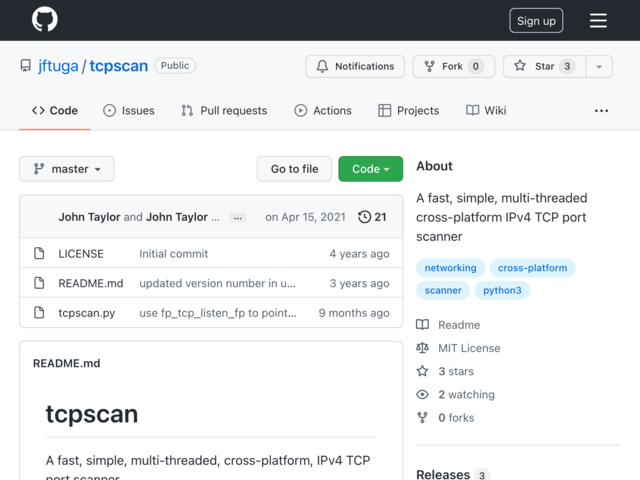Click the Go to file button
The height and width of the screenshot is (480, 640).
294,169
